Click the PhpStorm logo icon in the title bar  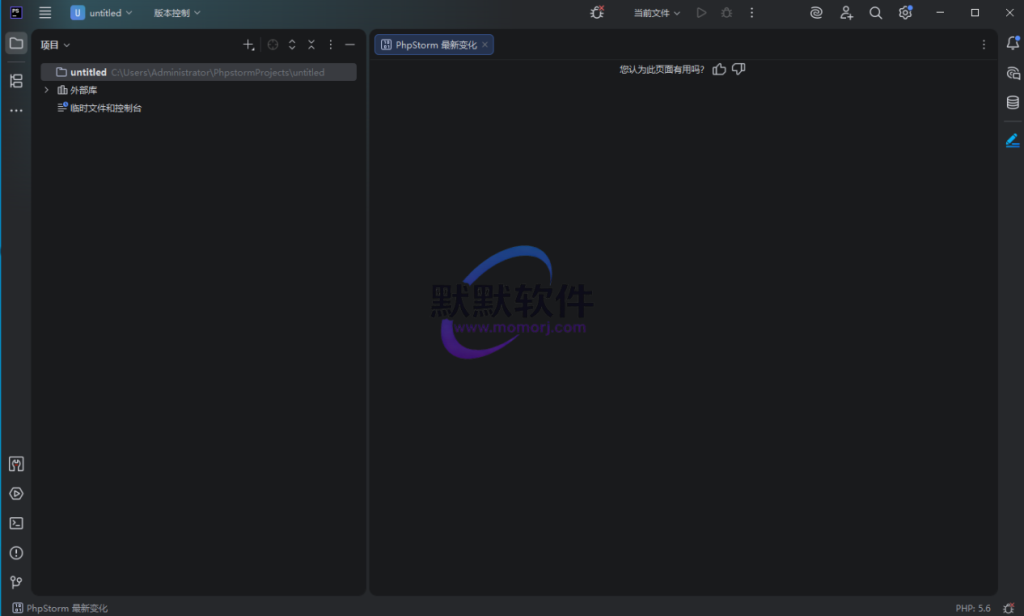(x=16, y=12)
